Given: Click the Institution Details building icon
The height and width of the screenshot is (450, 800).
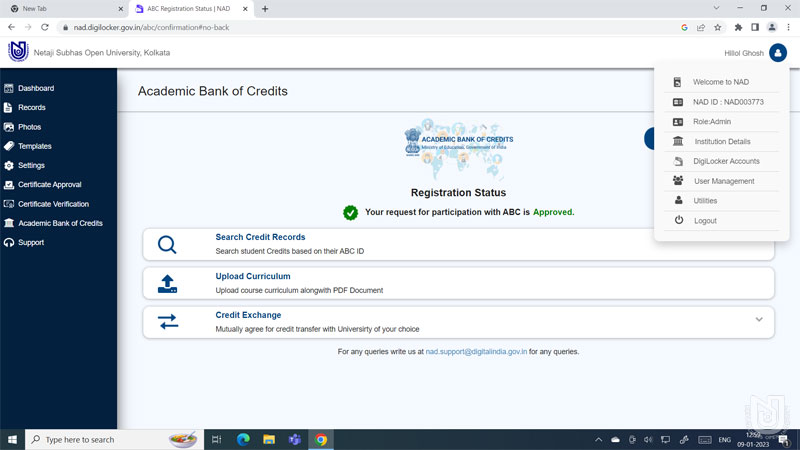Looking at the screenshot, I should [678, 141].
